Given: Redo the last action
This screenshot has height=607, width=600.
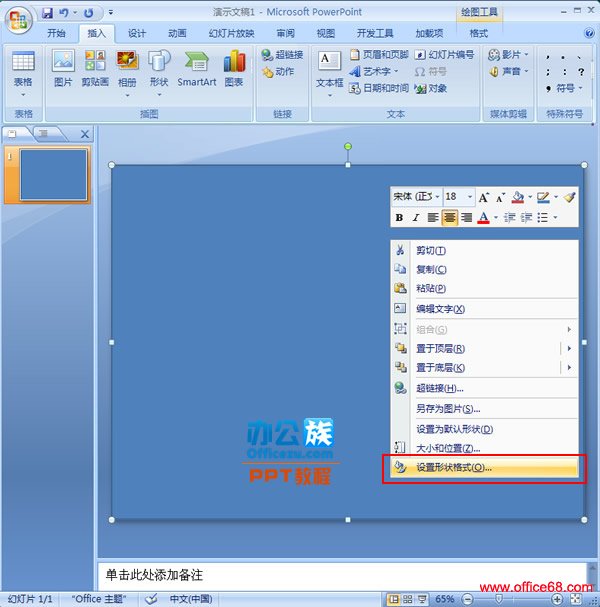Looking at the screenshot, I should pos(89,13).
